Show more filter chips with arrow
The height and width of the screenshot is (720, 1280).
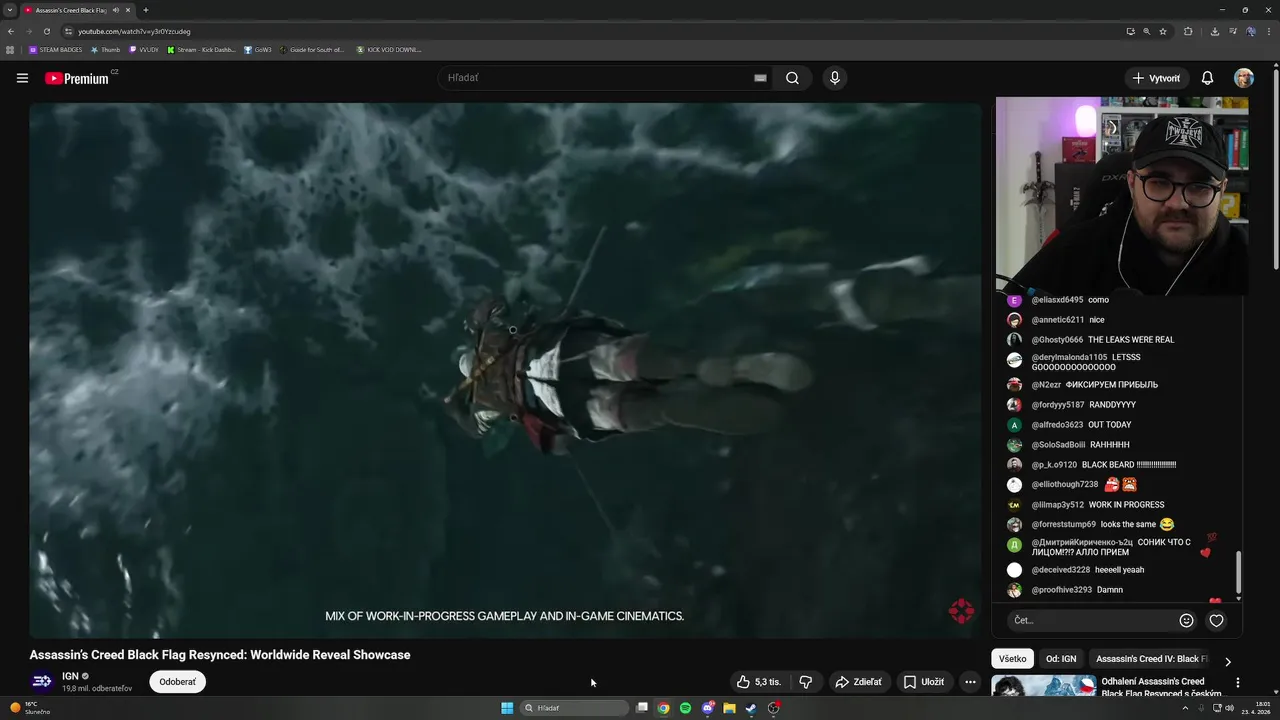tap(1228, 661)
